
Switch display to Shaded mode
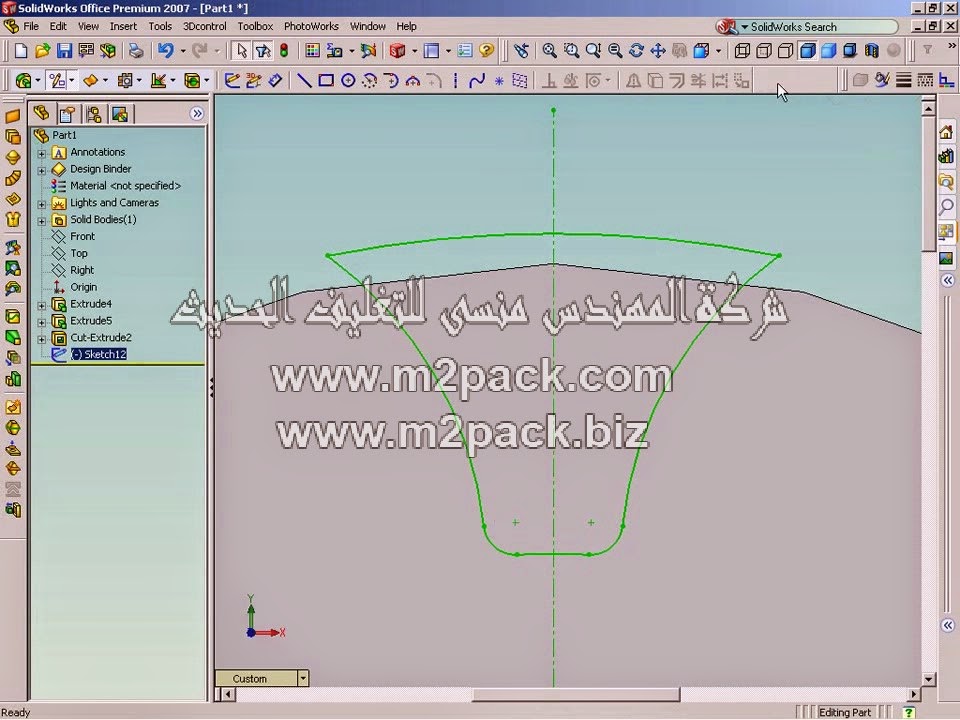coord(828,51)
